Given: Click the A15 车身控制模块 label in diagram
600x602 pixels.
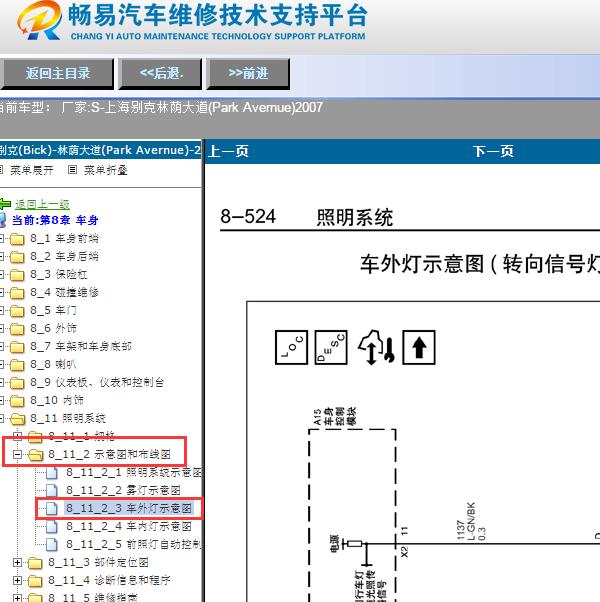Looking at the screenshot, I should click(335, 416).
